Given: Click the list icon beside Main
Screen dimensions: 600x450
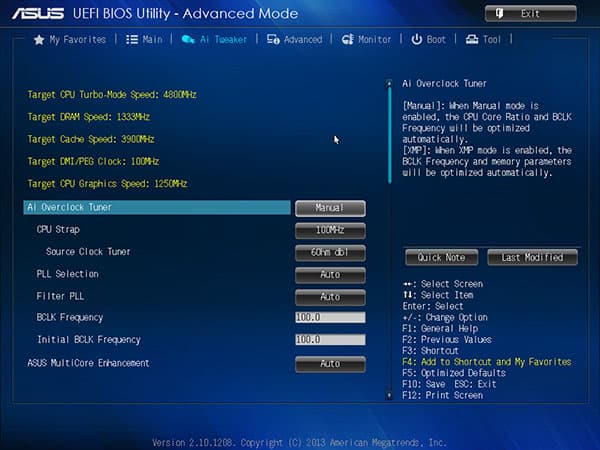Looking at the screenshot, I should [x=132, y=39].
